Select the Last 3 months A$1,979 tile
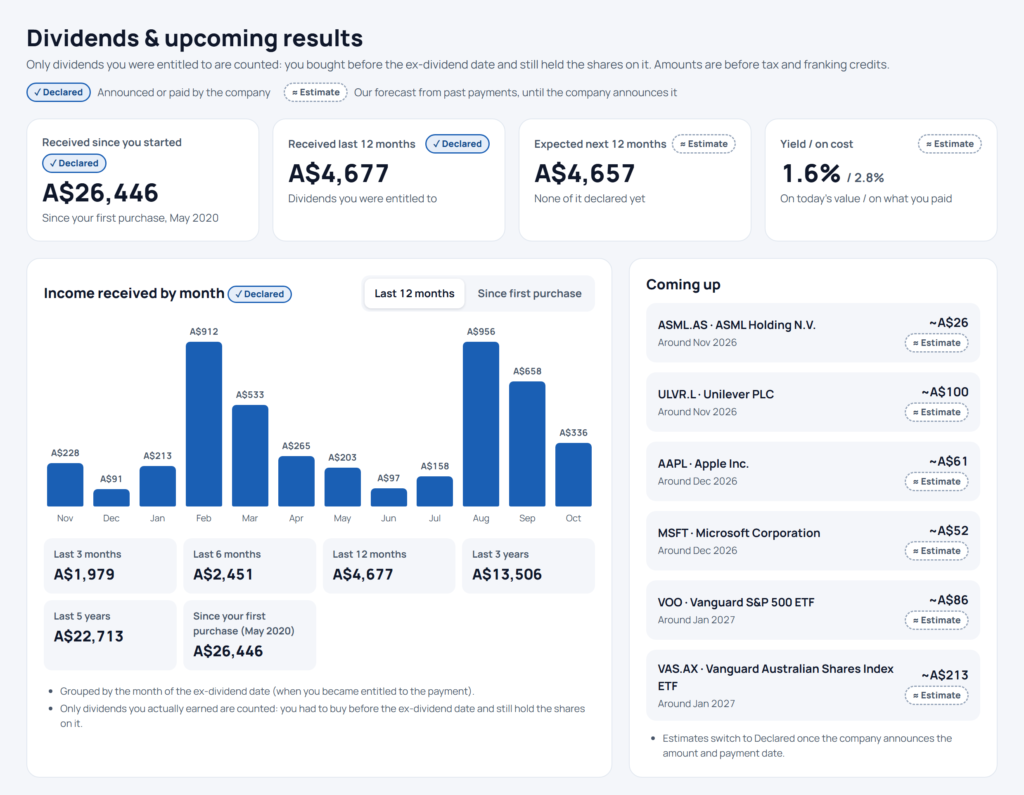Image resolution: width=1024 pixels, height=795 pixels. click(x=110, y=566)
